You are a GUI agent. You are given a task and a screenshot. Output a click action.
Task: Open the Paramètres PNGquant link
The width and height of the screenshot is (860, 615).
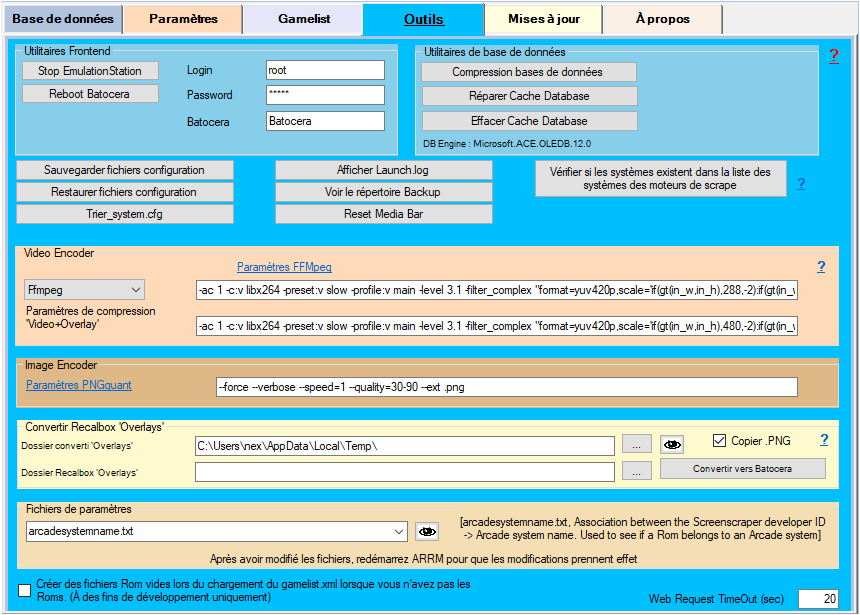pyautogui.click(x=79, y=385)
